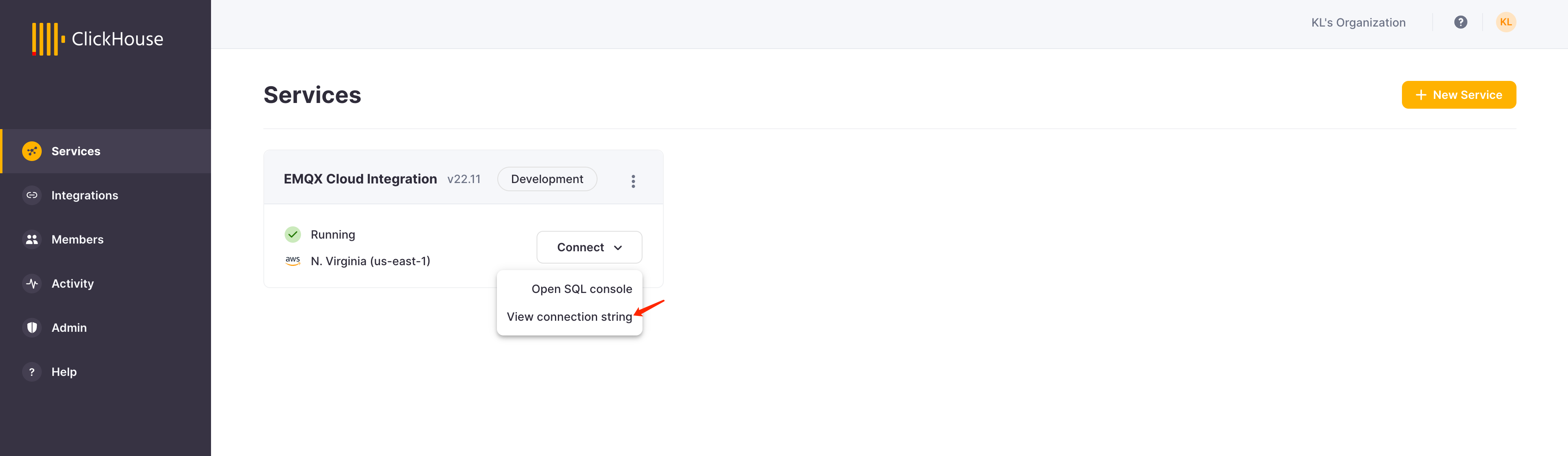This screenshot has height=456, width=1568.
Task: Toggle the Development environment badge
Action: click(547, 179)
